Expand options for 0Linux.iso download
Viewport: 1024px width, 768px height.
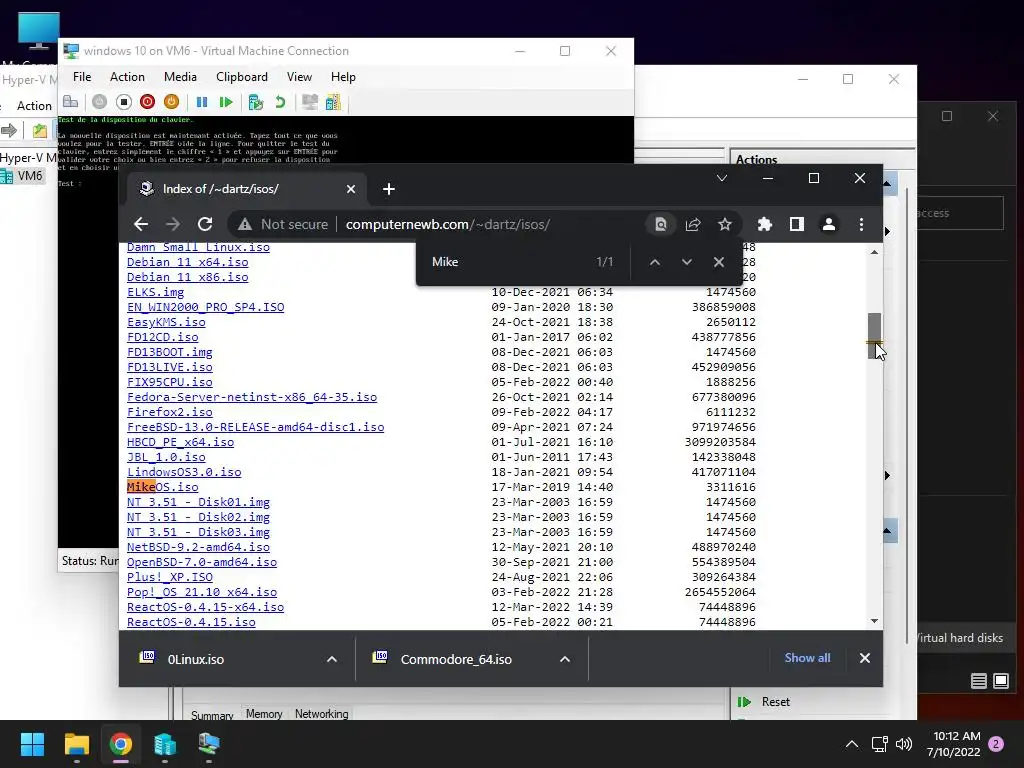click(x=332, y=659)
